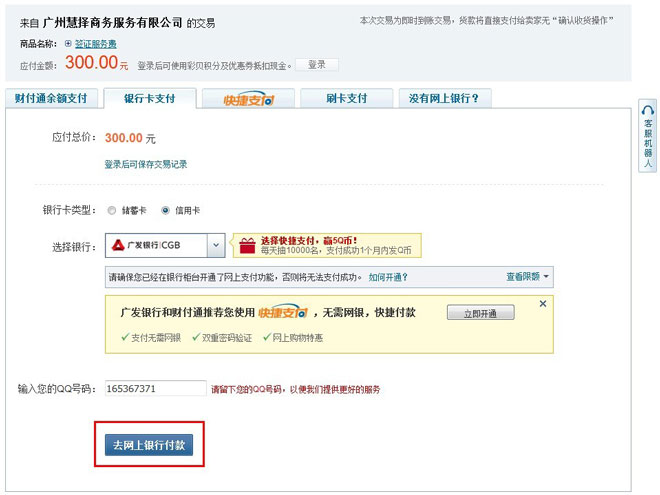This screenshot has width=660, height=495.
Task: Open the 没有网上银行? tab
Action: point(444,98)
